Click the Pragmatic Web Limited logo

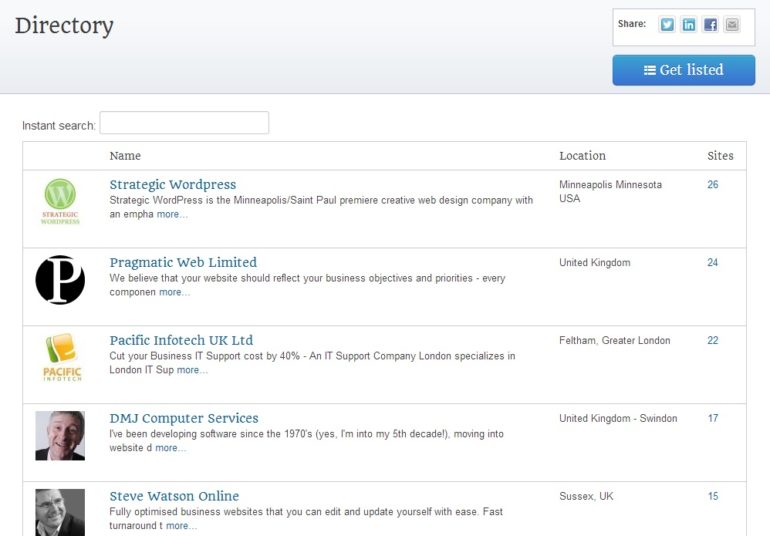coord(60,280)
